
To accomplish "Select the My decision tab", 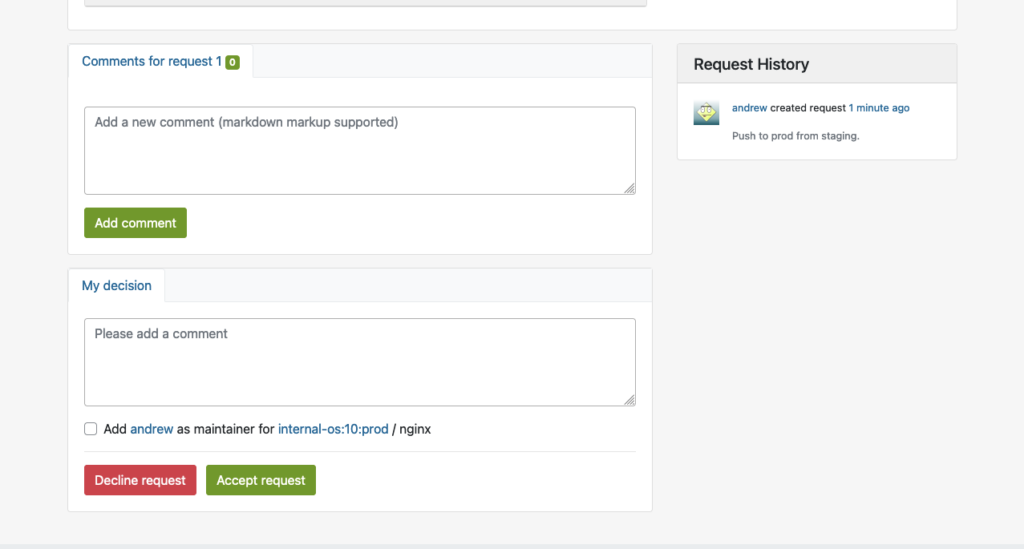I will [x=116, y=285].
